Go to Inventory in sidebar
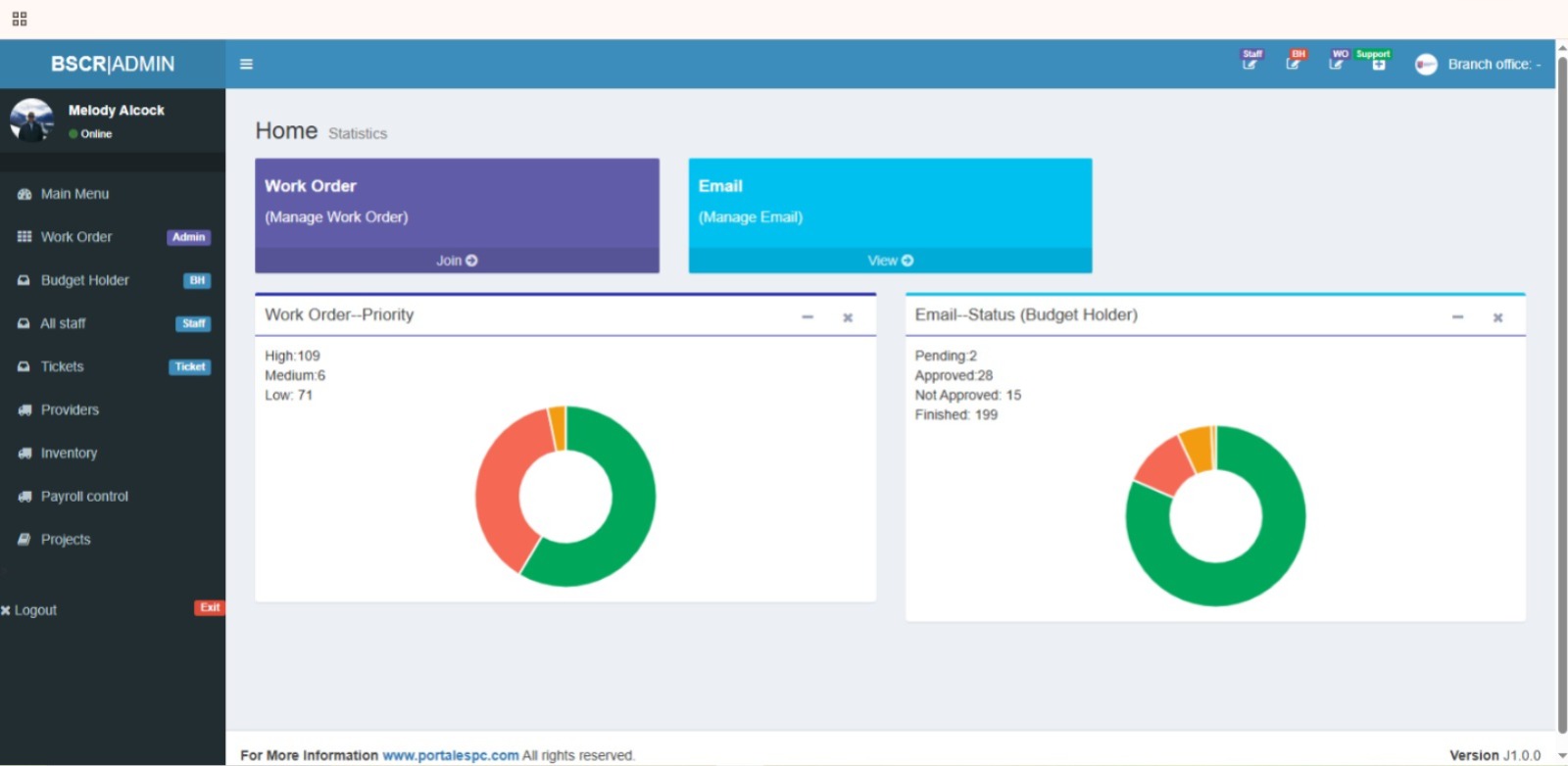Image resolution: width=1568 pixels, height=766 pixels. (x=69, y=453)
